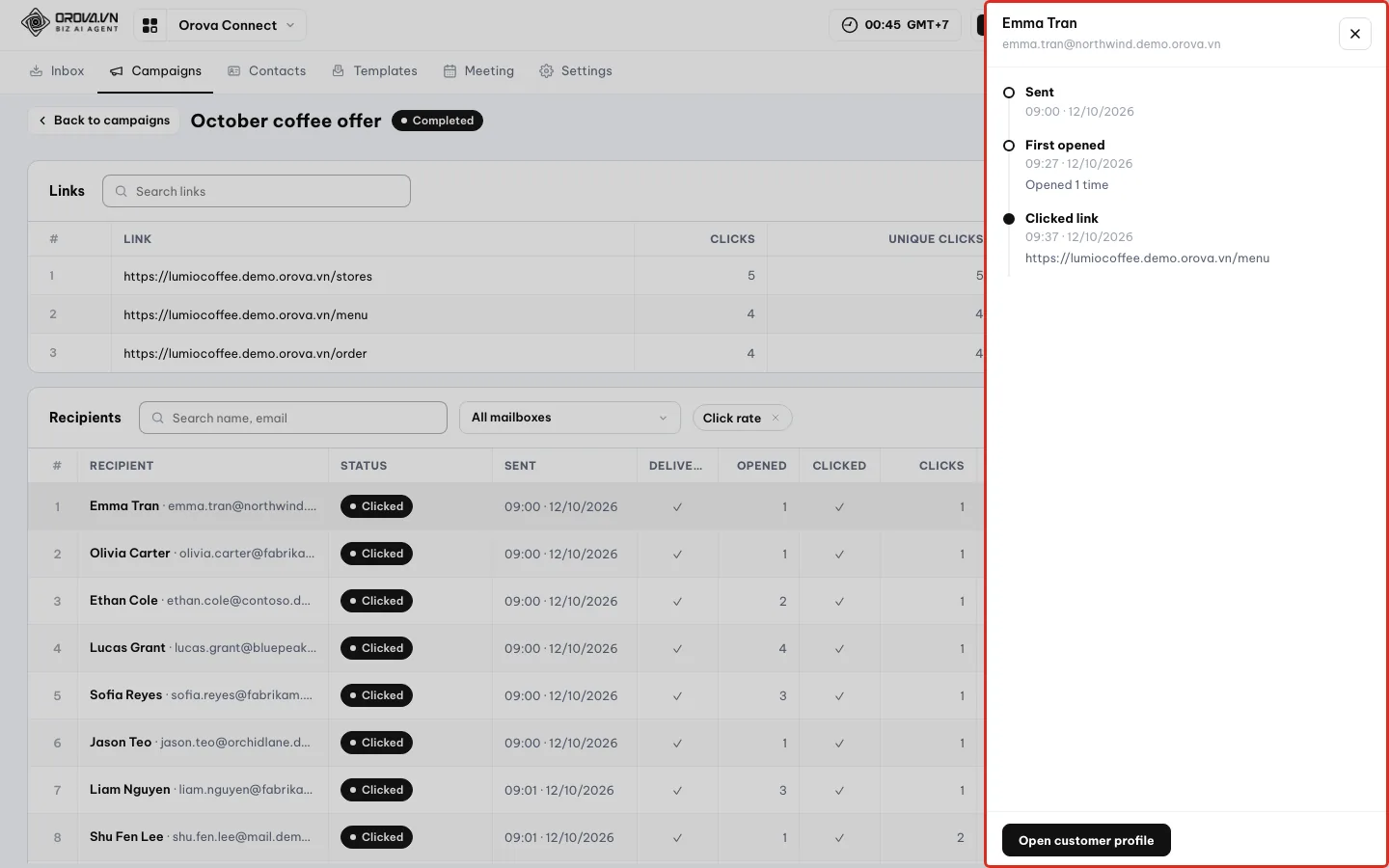Close the Emma Tran details panel
Screen dimensions: 1389x868
coord(1355,34)
